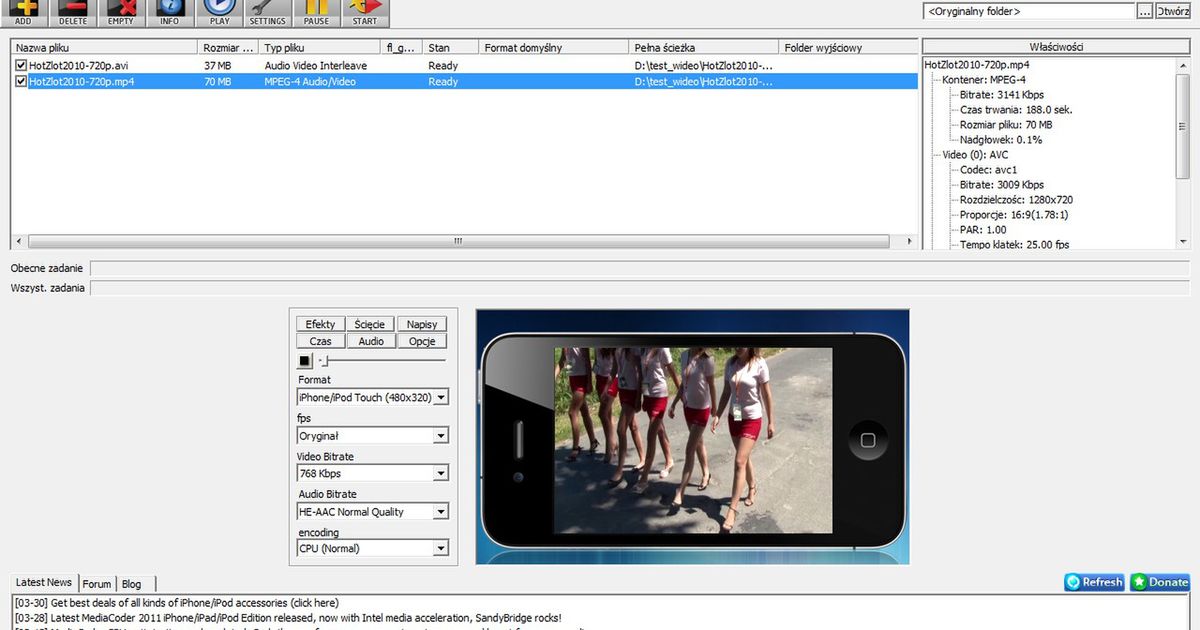The height and width of the screenshot is (630, 1200).
Task: Open the INFO panel icon
Action: pyautogui.click(x=169, y=11)
